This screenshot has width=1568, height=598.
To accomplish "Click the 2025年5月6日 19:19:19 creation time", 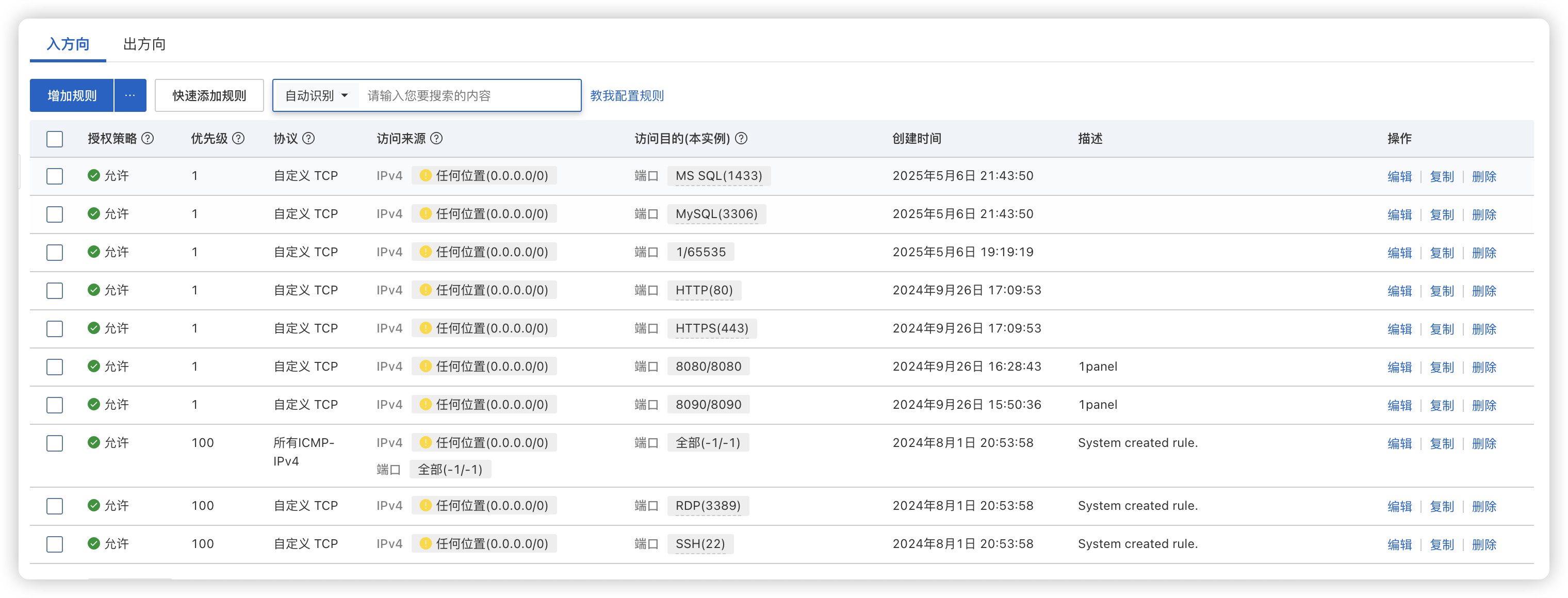I will point(963,252).
